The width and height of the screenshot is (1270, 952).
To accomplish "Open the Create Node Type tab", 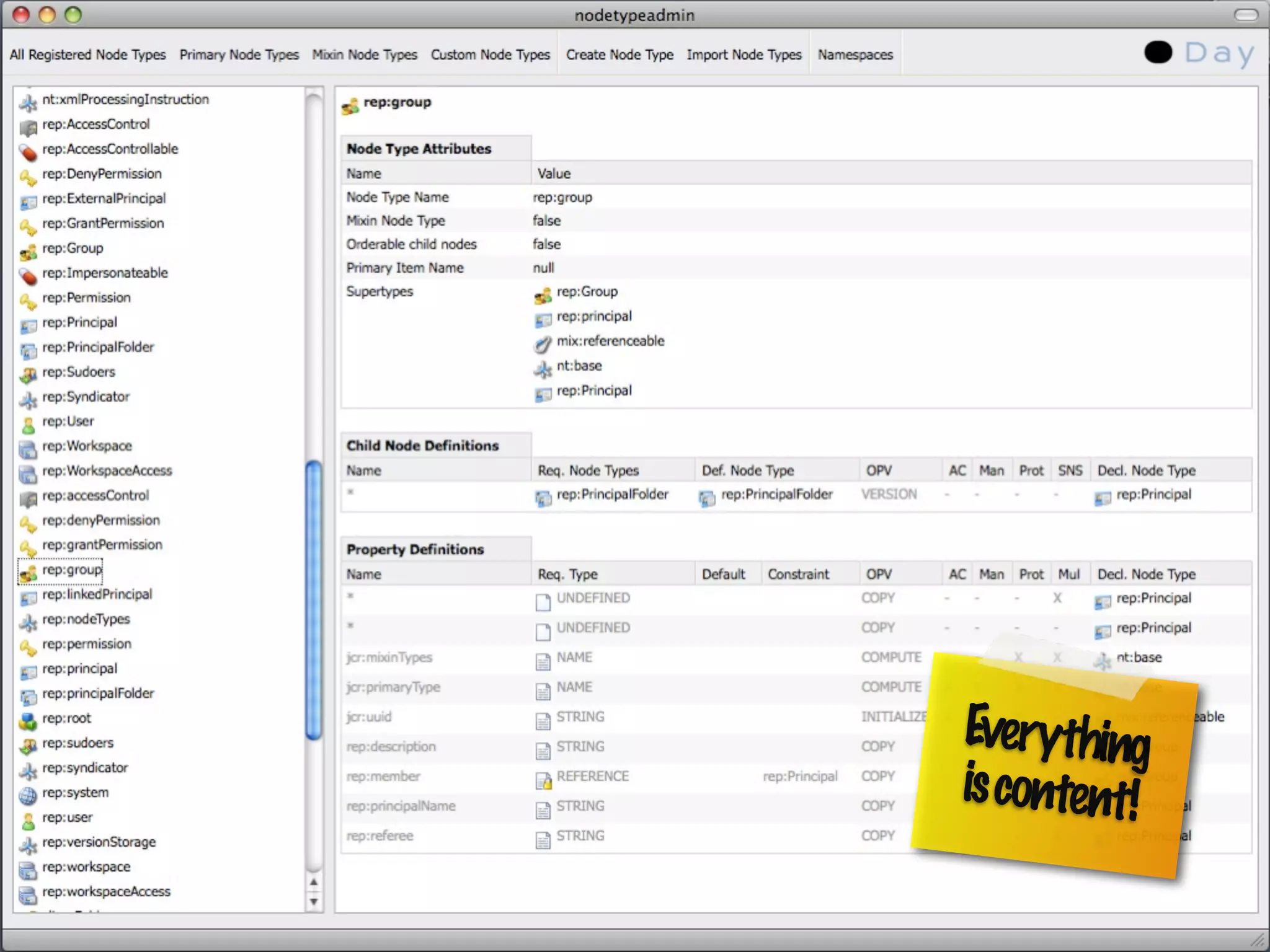I will click(619, 55).
